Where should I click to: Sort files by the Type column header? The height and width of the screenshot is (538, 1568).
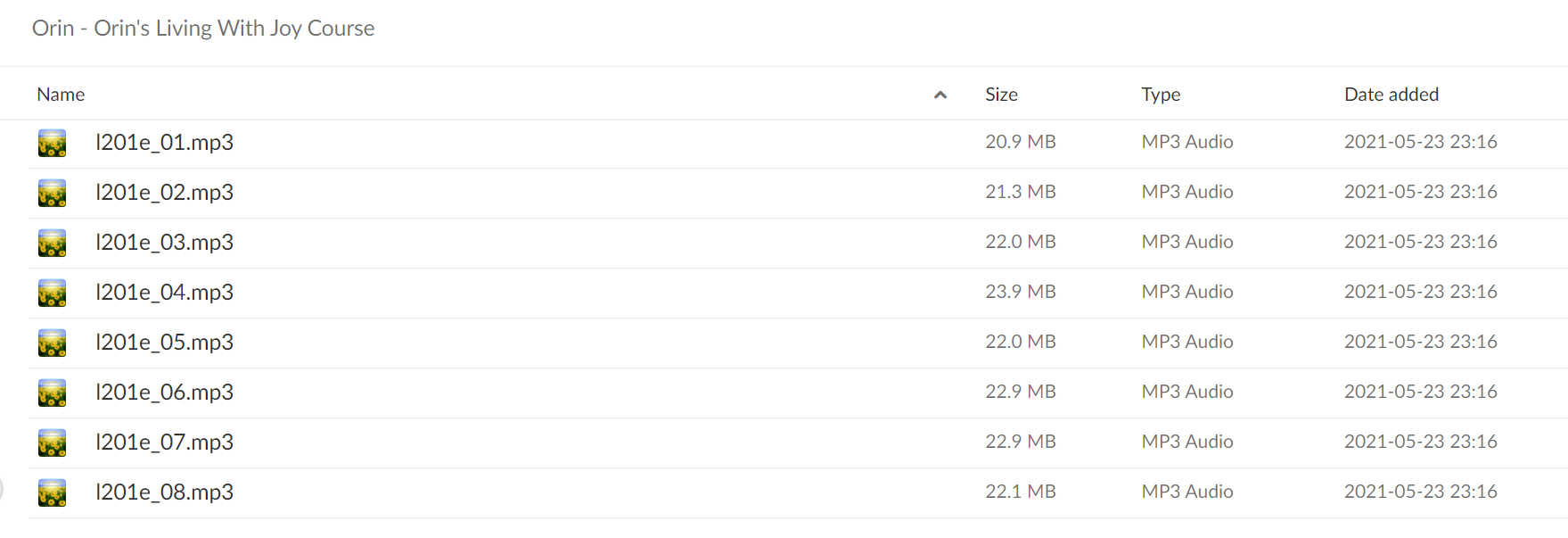pos(1161,95)
